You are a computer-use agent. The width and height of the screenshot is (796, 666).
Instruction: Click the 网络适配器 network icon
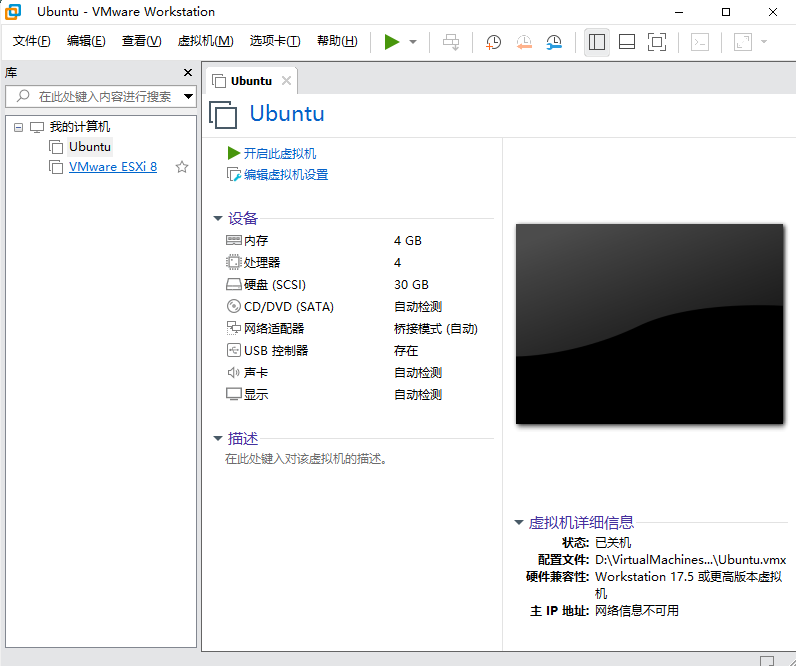coord(234,328)
